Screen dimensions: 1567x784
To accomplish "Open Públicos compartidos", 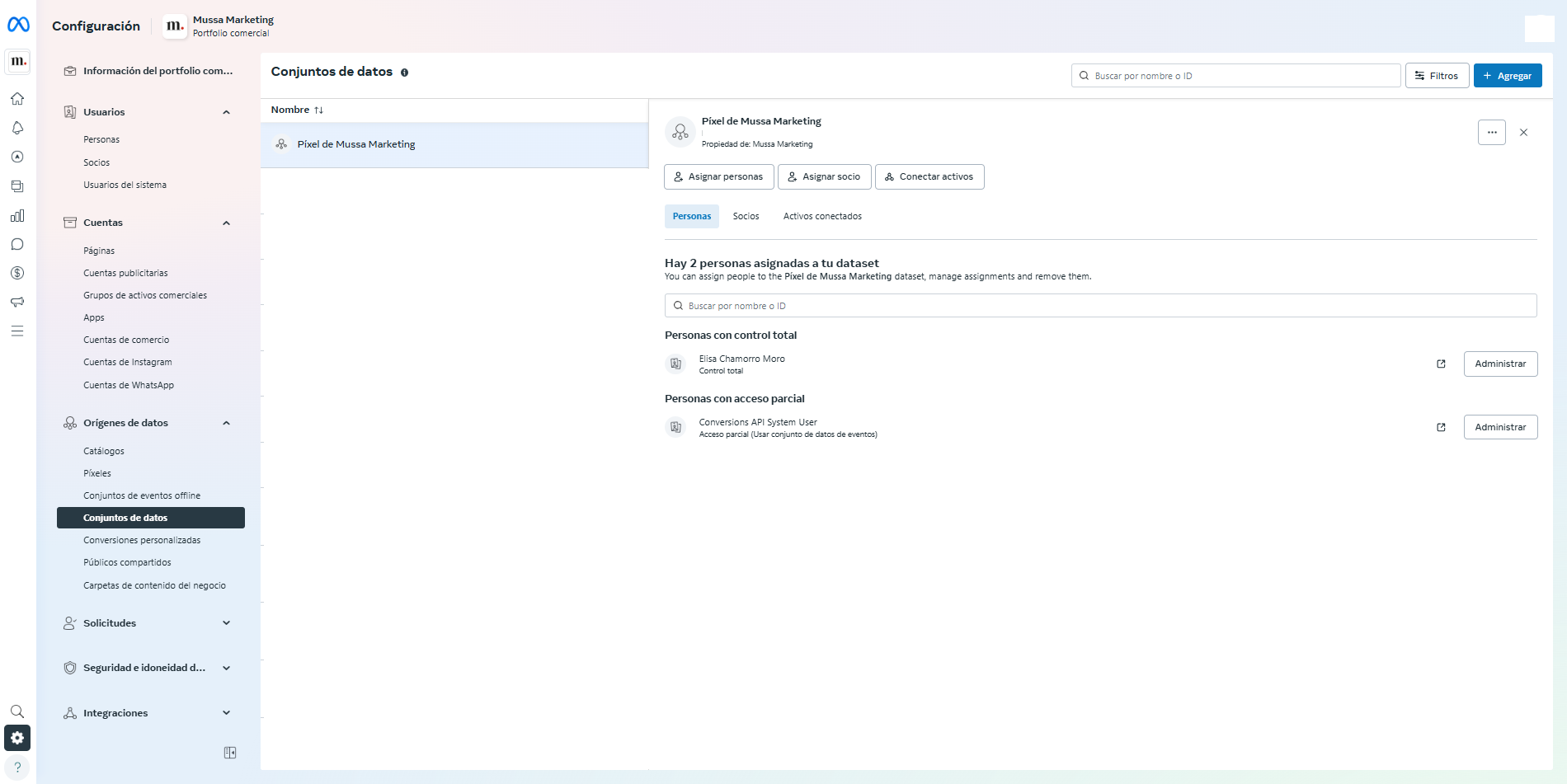I will pos(127,562).
